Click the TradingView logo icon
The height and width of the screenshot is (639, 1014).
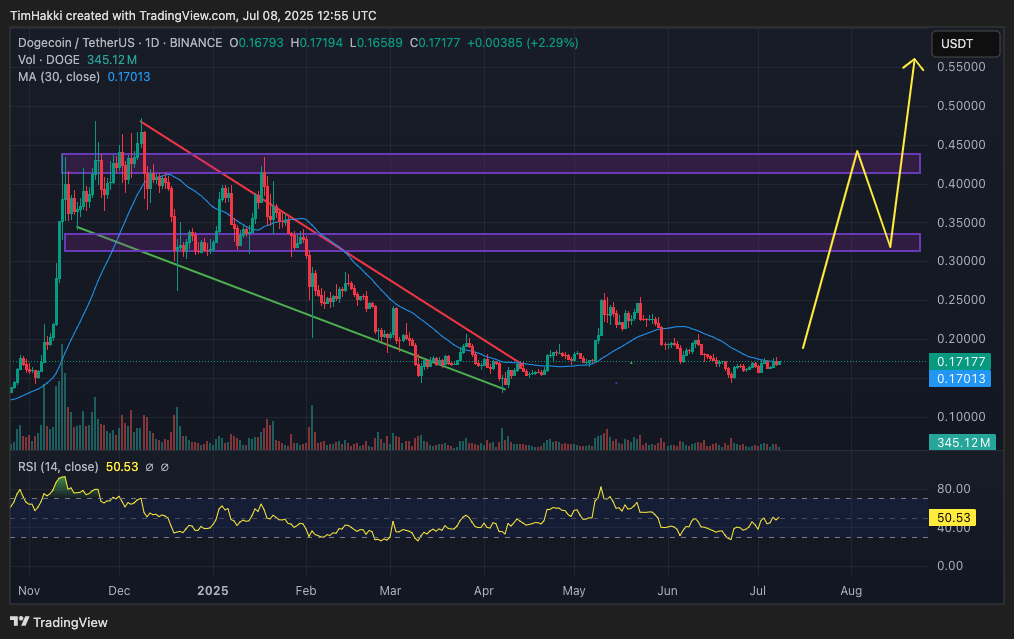click(19, 621)
